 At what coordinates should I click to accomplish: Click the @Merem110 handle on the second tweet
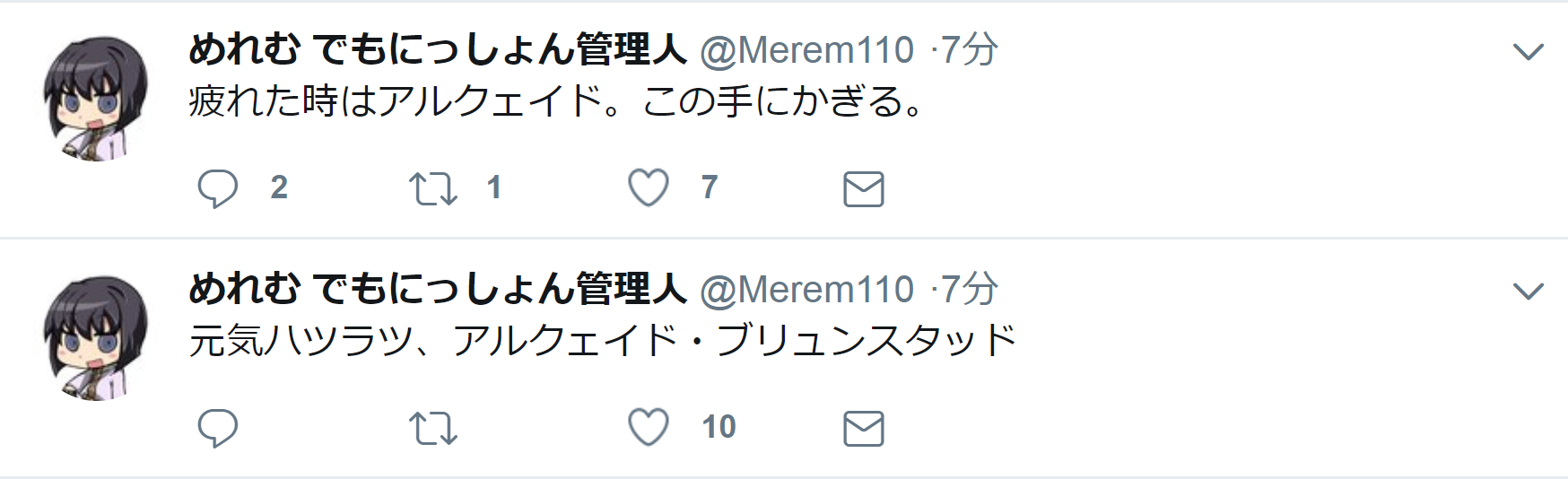pos(807,290)
